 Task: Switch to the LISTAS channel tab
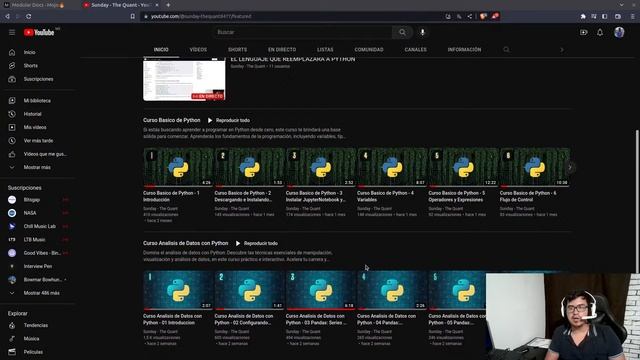pos(325,49)
